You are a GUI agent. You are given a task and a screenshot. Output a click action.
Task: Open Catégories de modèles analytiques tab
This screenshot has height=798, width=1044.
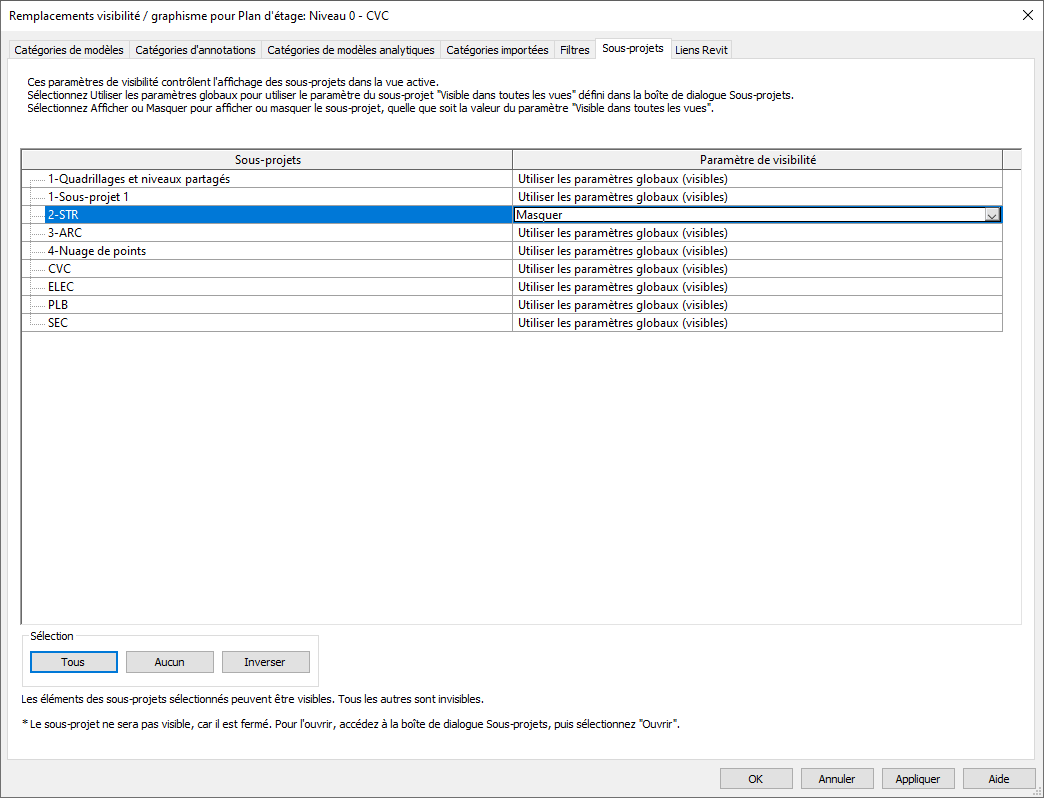click(351, 50)
